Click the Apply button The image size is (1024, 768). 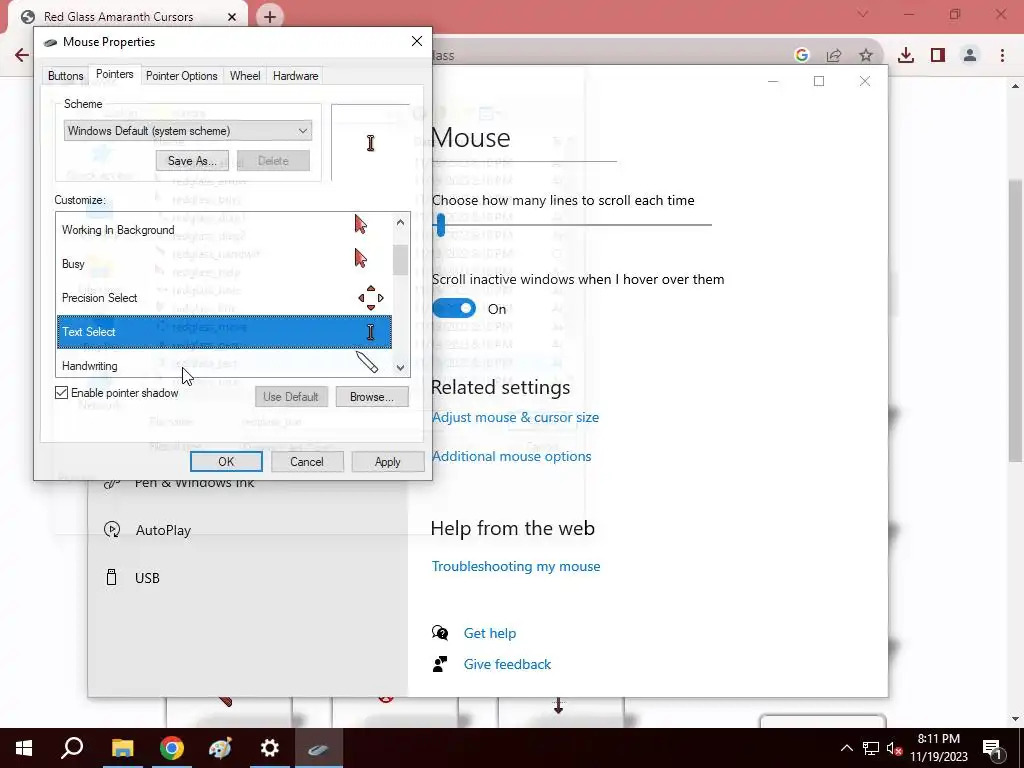[387, 462]
